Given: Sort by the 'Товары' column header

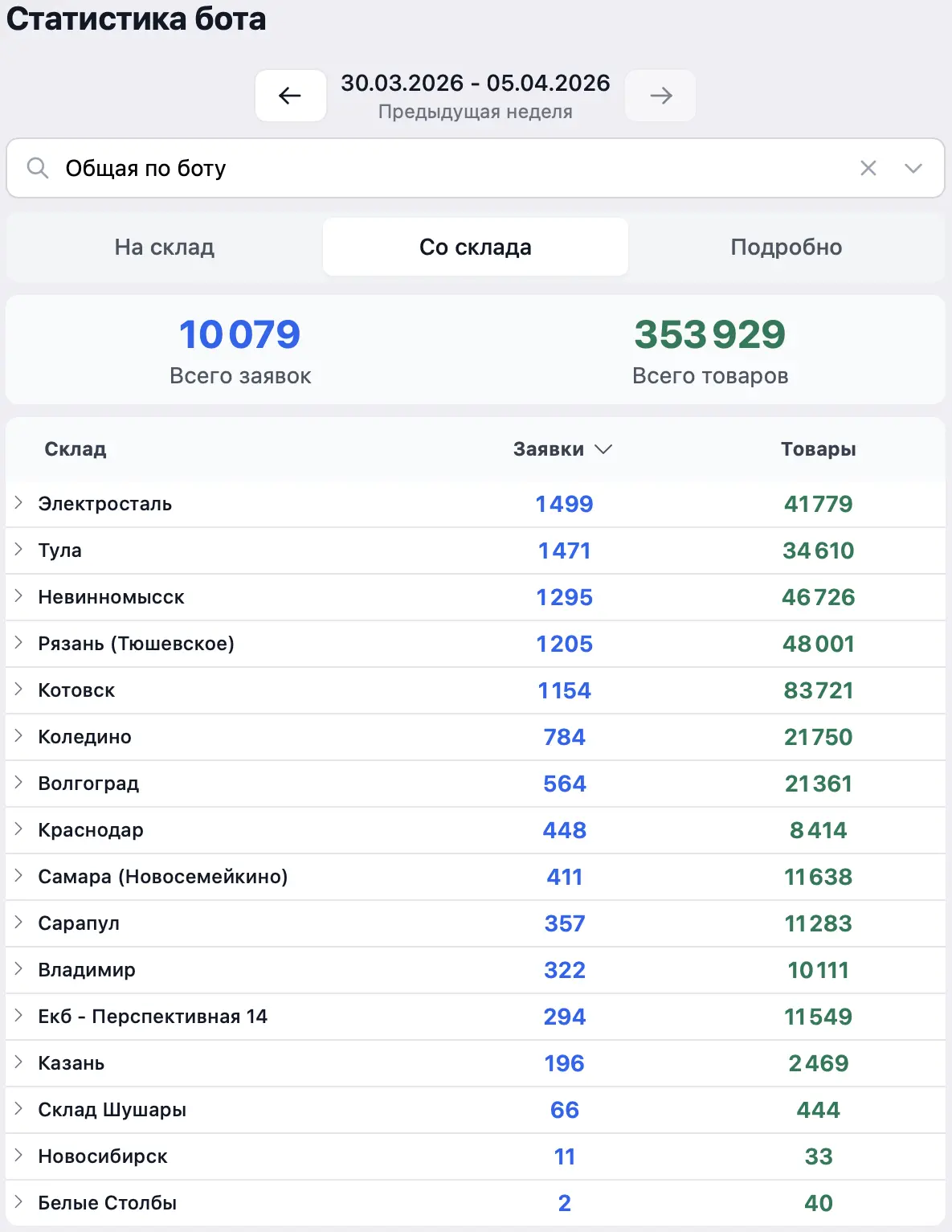Looking at the screenshot, I should pyautogui.click(x=818, y=449).
